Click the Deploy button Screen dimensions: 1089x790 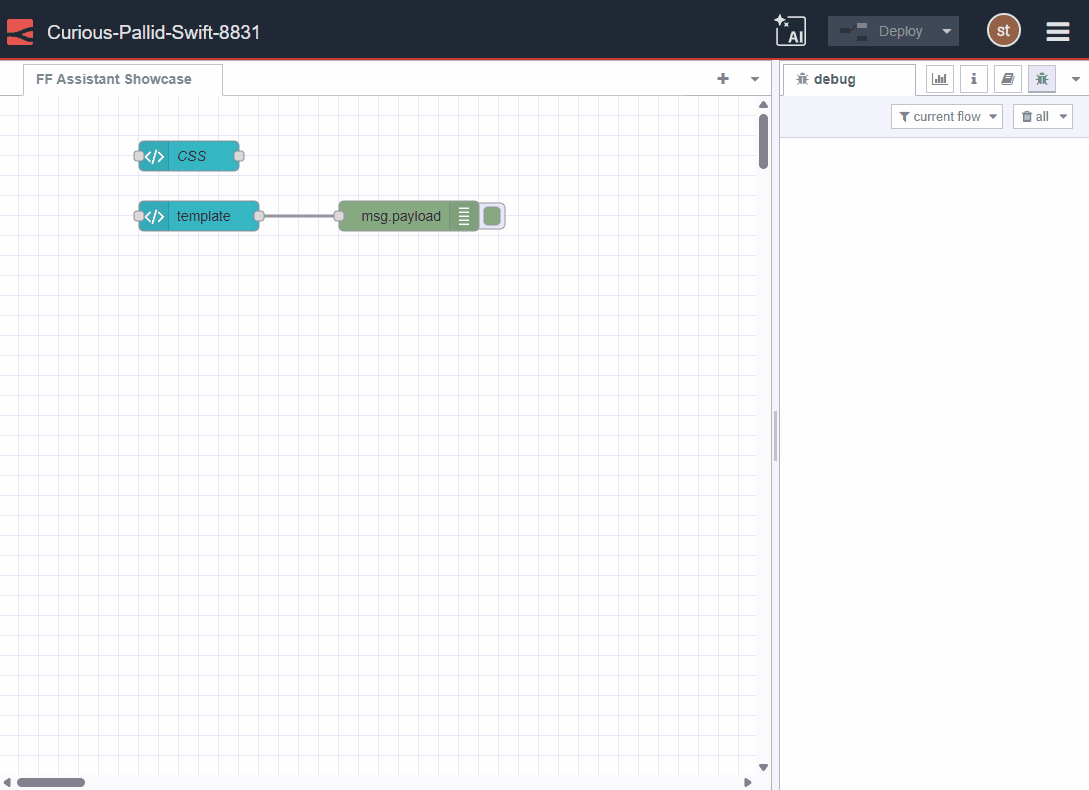[x=885, y=31]
